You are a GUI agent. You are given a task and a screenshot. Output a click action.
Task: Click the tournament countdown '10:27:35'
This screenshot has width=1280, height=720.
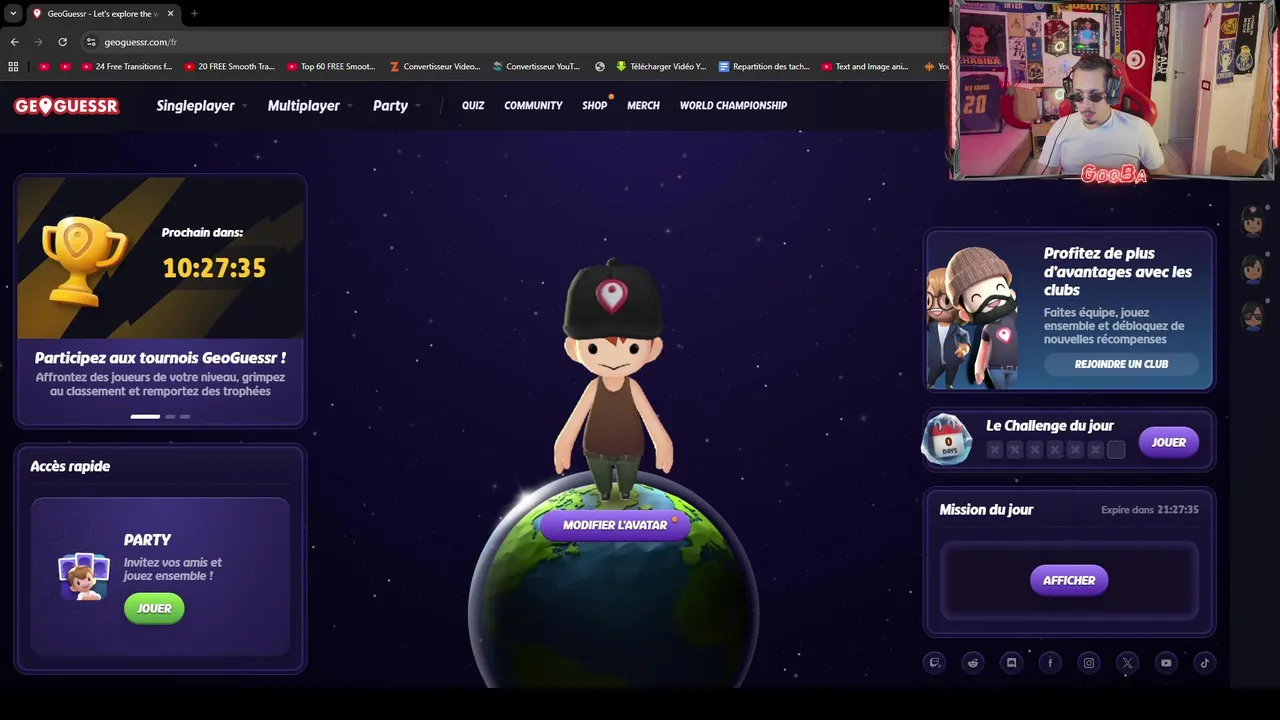click(214, 268)
